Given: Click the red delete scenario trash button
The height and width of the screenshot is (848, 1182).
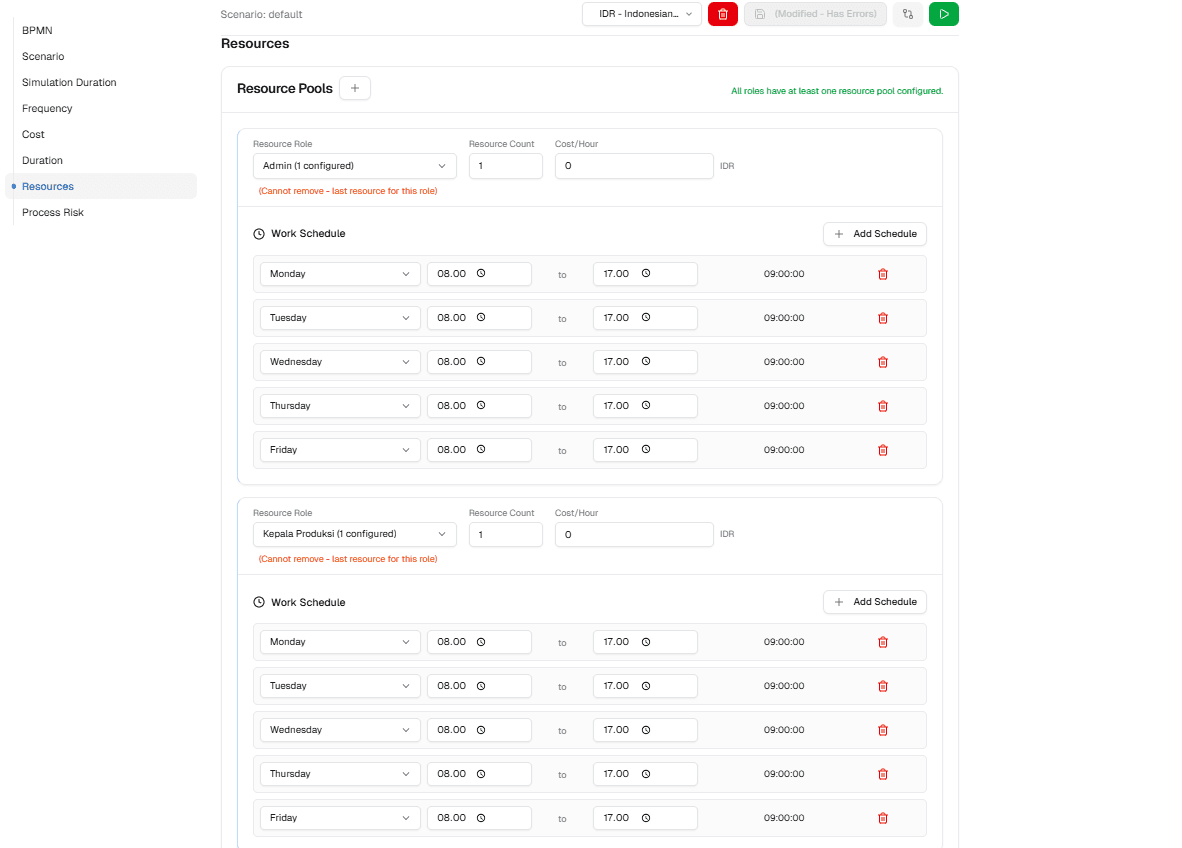Looking at the screenshot, I should (722, 14).
